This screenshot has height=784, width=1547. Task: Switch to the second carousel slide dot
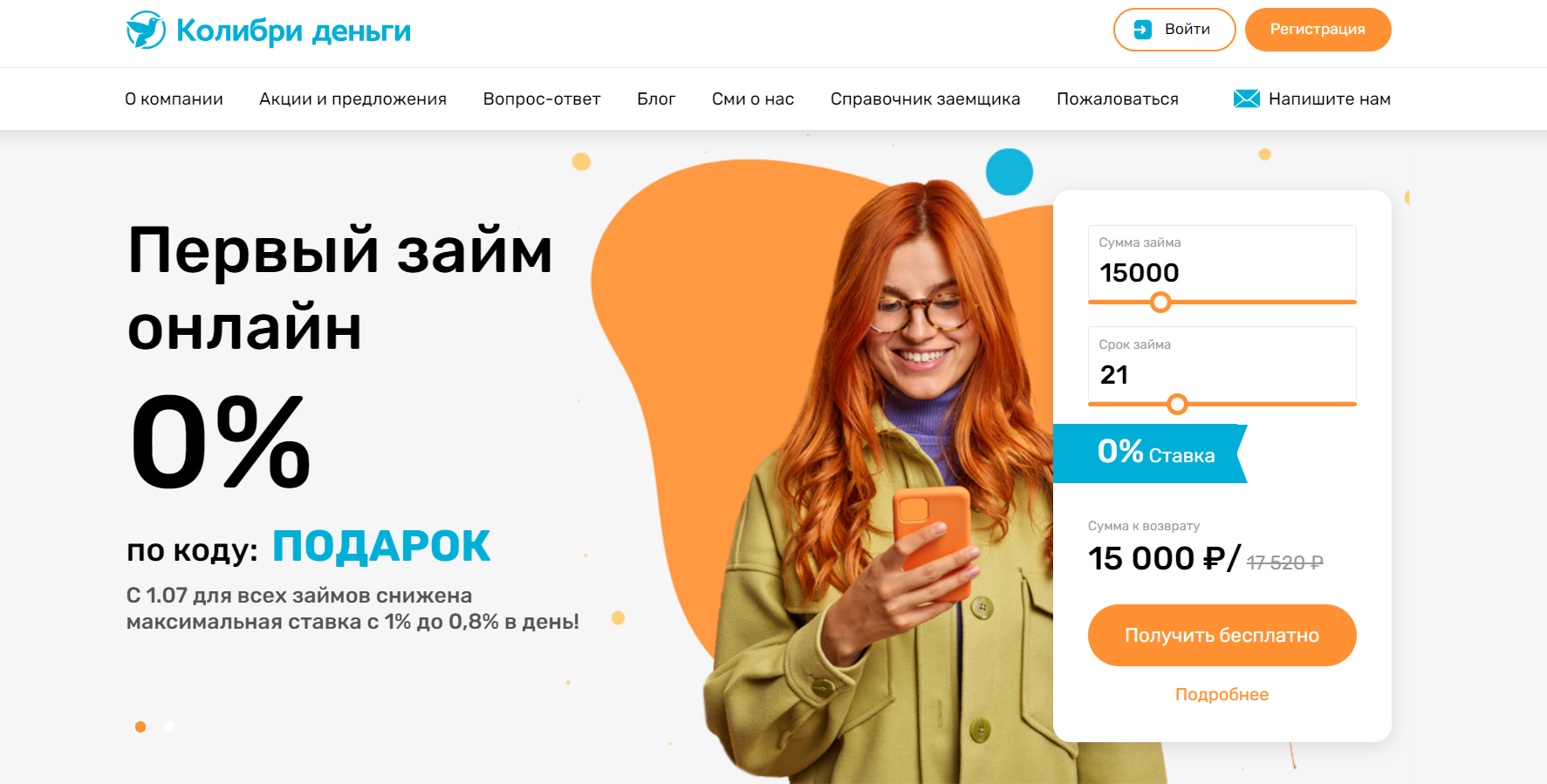click(x=169, y=726)
